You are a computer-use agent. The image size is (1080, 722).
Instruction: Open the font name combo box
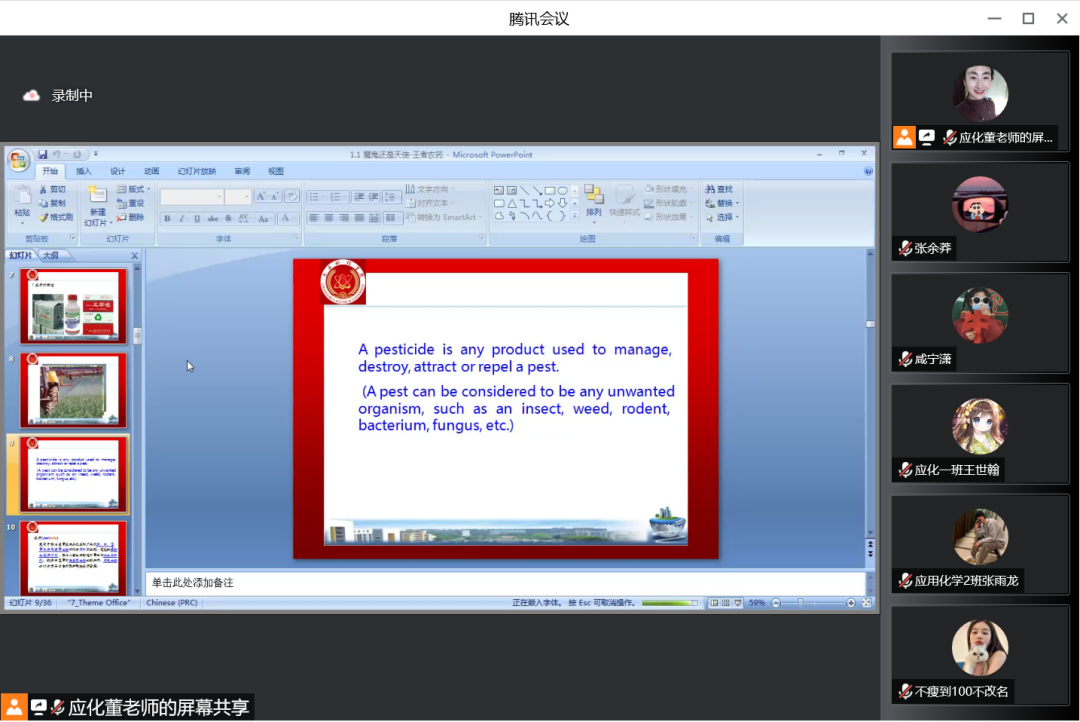click(x=190, y=197)
